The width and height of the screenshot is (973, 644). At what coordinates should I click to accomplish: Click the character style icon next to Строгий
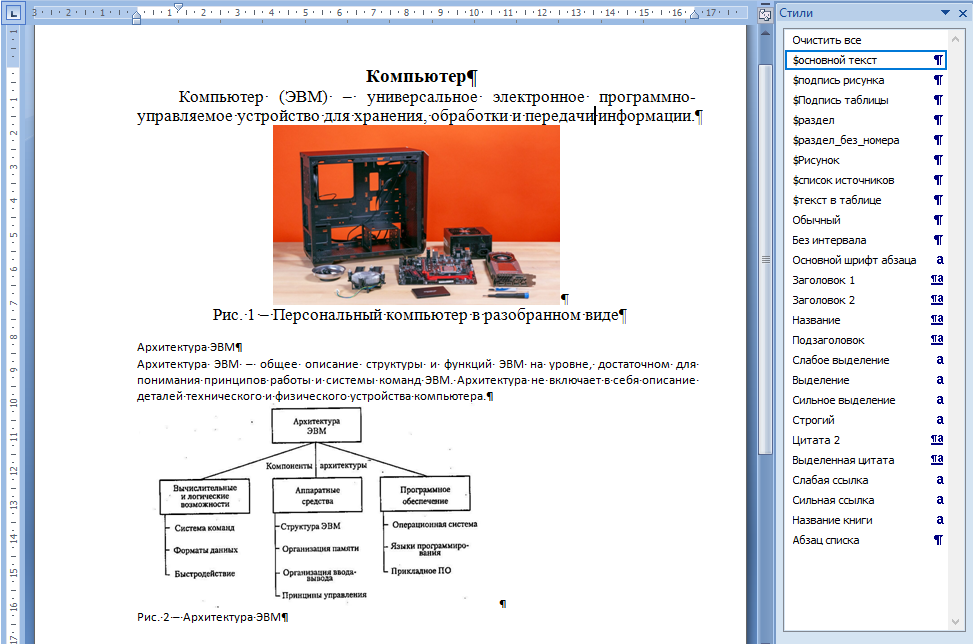point(940,420)
